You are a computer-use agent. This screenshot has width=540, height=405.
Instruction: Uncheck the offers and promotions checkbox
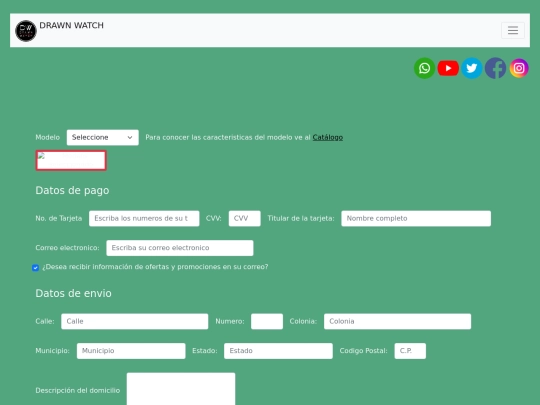35,268
